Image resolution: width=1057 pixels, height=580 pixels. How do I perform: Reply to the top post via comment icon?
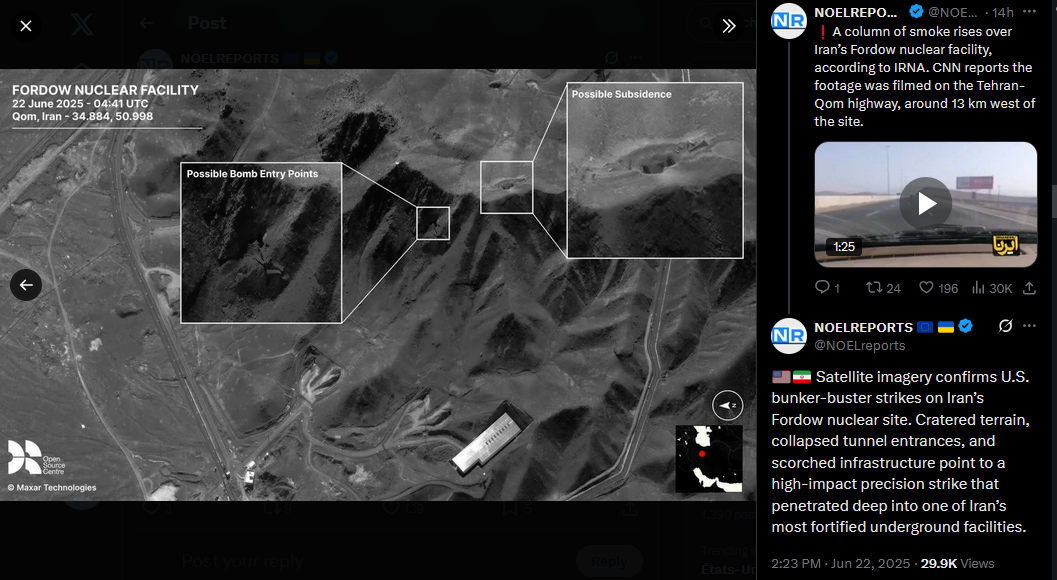click(828, 288)
